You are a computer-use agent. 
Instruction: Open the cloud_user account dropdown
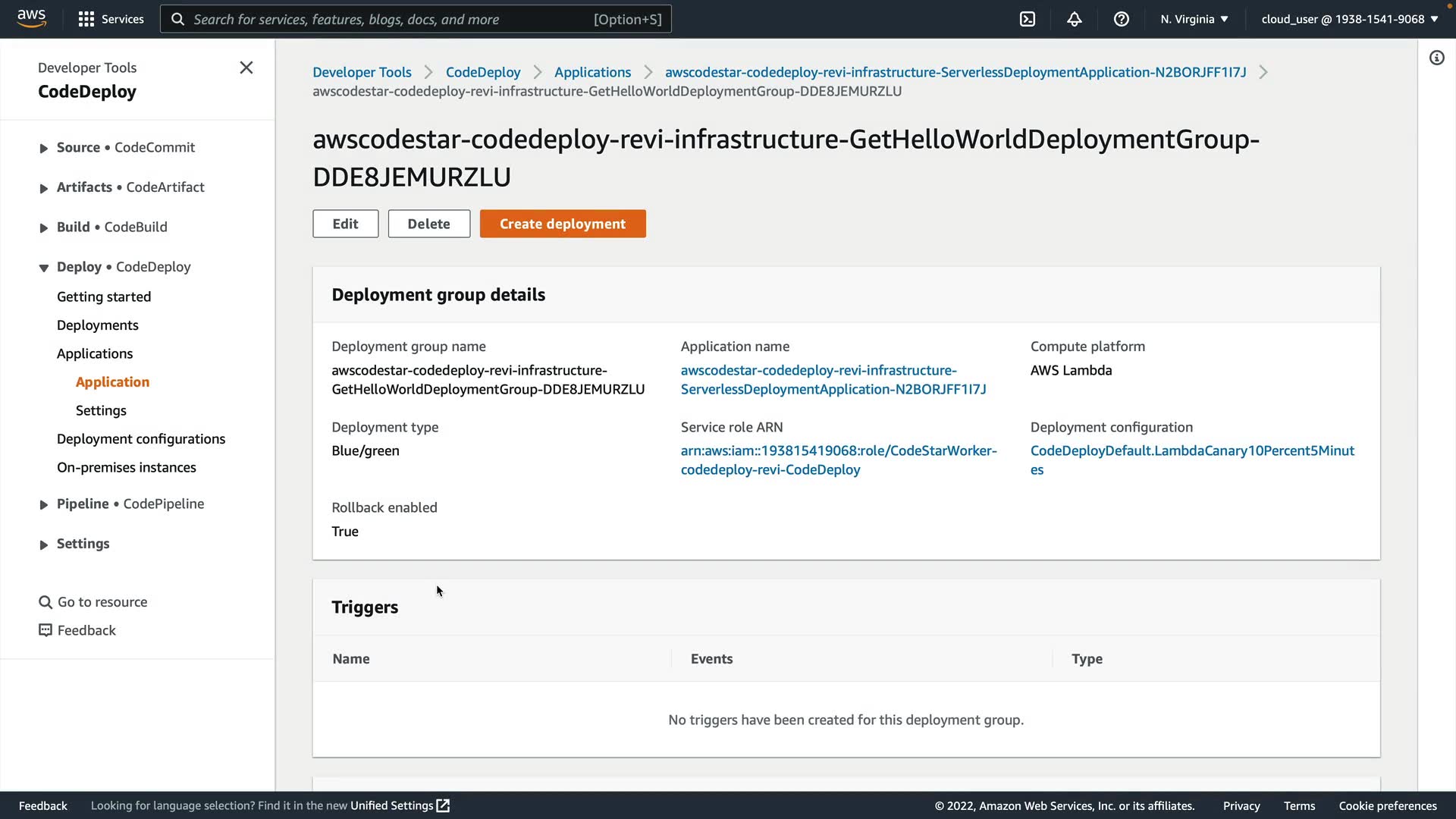[1349, 19]
